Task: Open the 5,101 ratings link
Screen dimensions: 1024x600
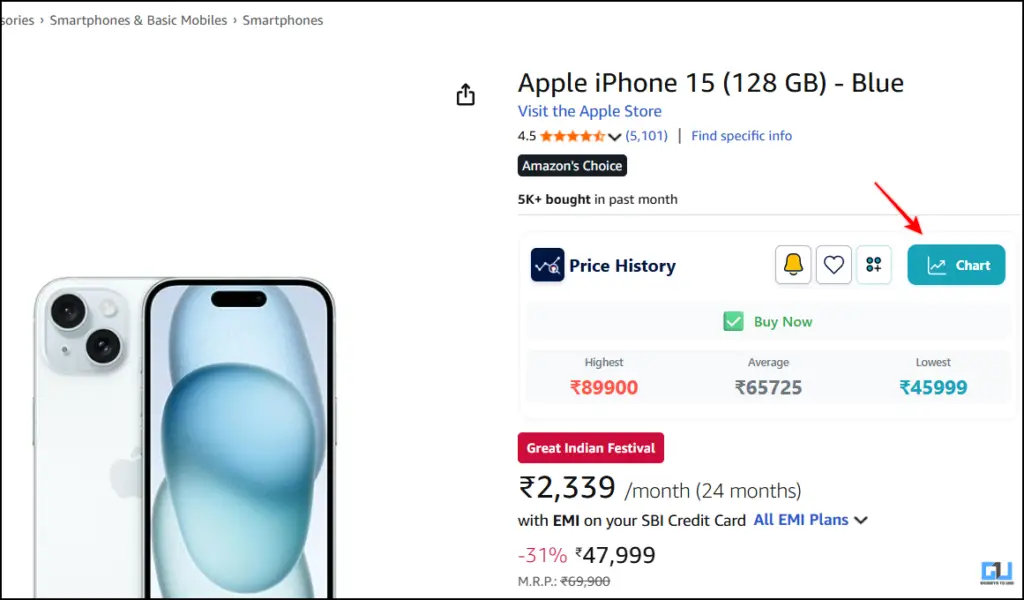Action: click(647, 136)
